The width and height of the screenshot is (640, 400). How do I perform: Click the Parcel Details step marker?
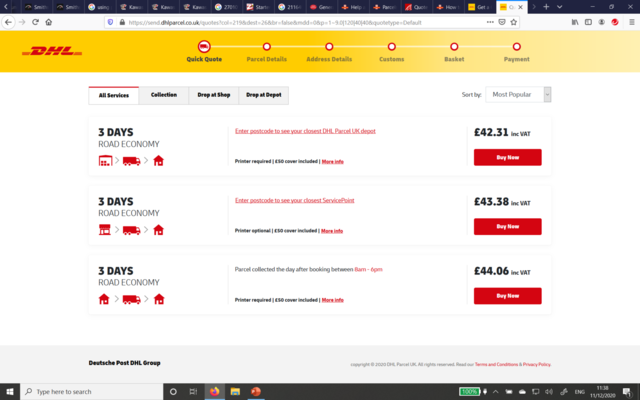pos(267,47)
